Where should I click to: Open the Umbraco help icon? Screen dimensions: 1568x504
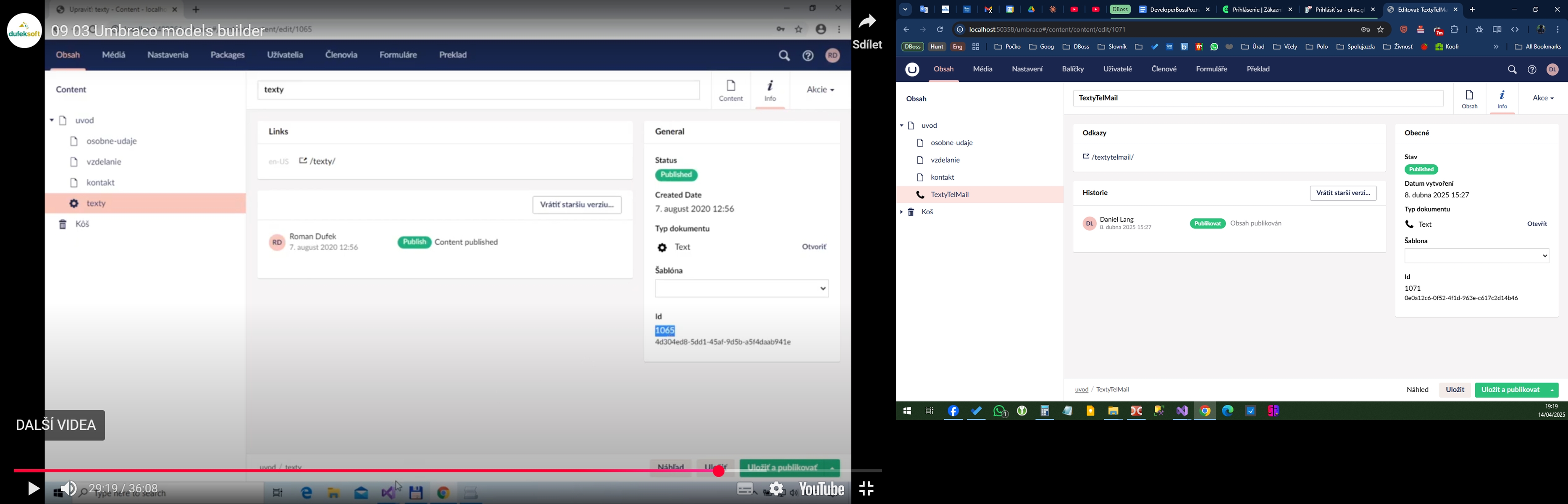click(1532, 70)
